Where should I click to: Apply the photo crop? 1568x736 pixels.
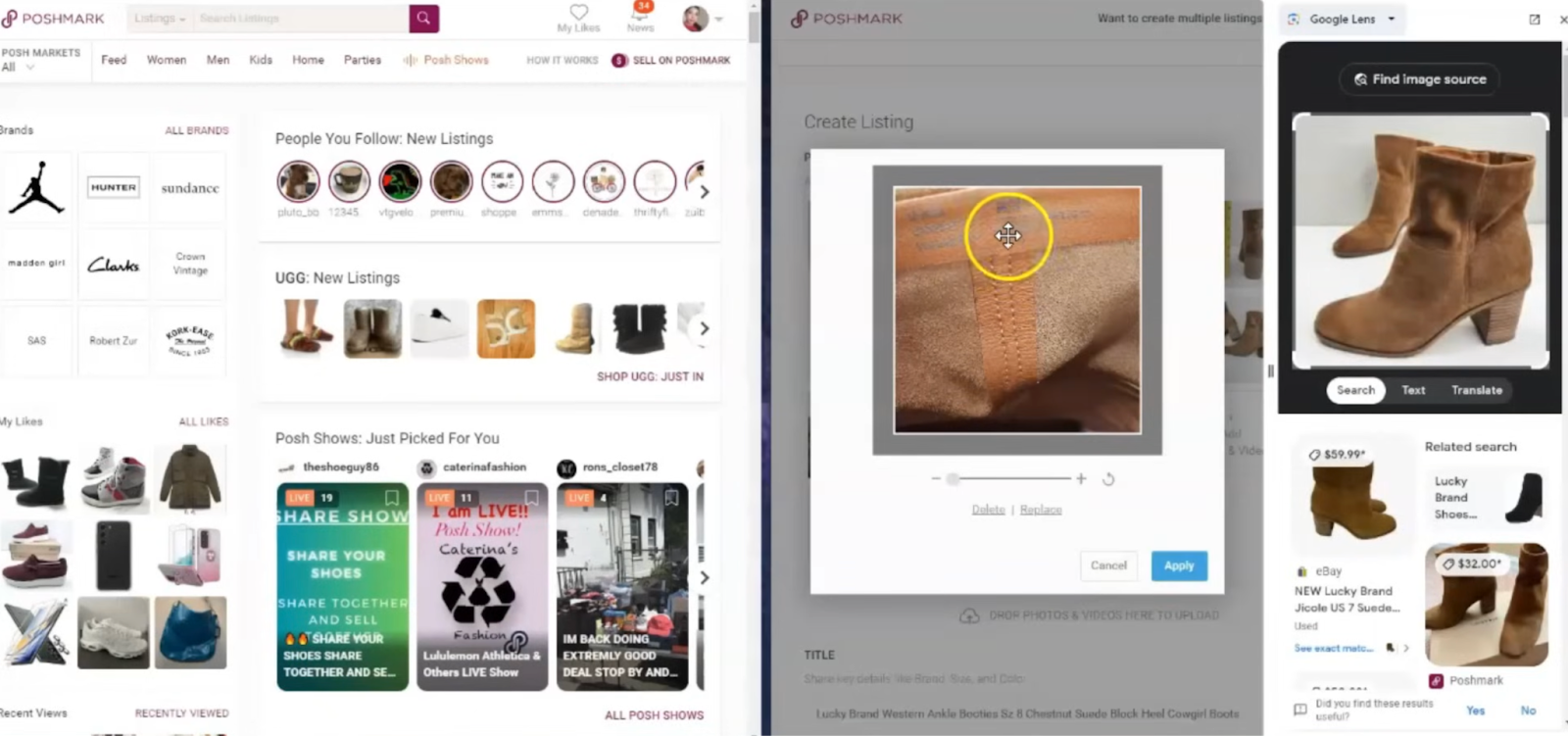1179,565
